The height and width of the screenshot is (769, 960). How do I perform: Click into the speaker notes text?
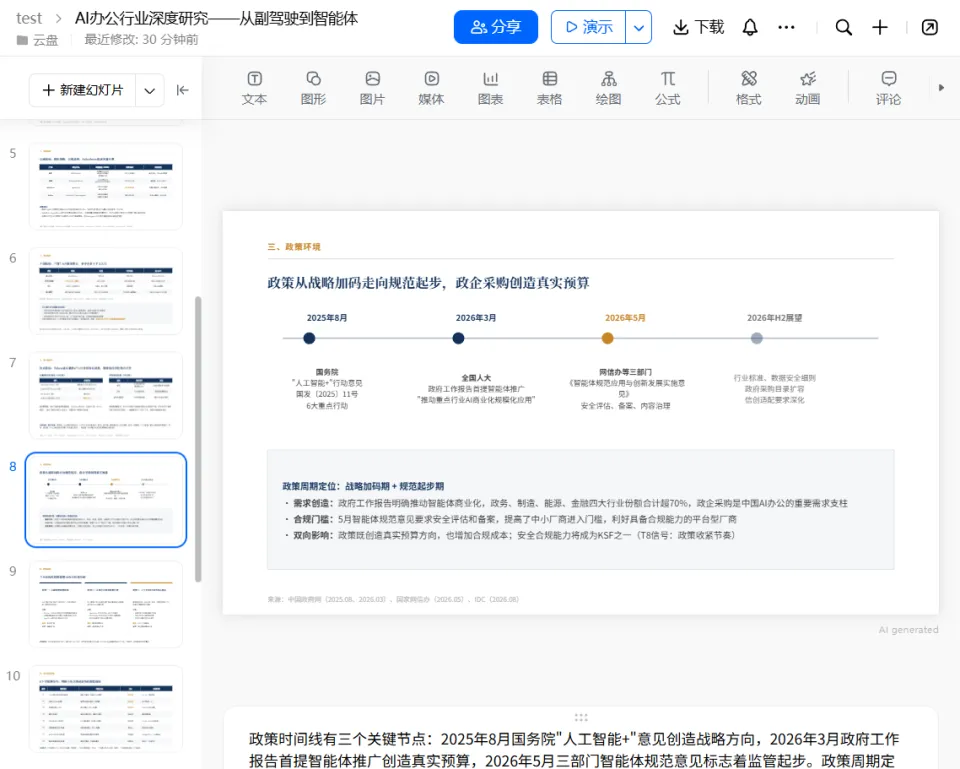click(x=574, y=749)
